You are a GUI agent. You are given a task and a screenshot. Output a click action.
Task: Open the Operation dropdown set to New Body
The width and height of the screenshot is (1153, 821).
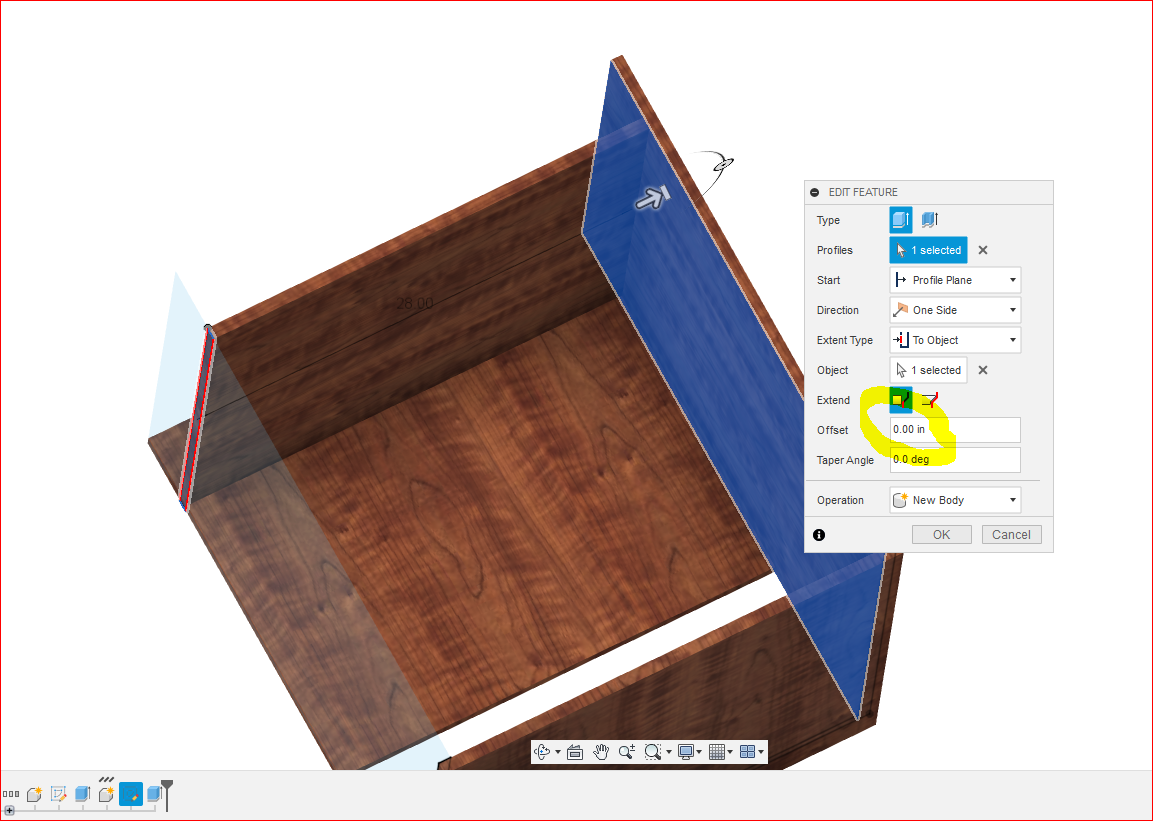tap(954, 499)
